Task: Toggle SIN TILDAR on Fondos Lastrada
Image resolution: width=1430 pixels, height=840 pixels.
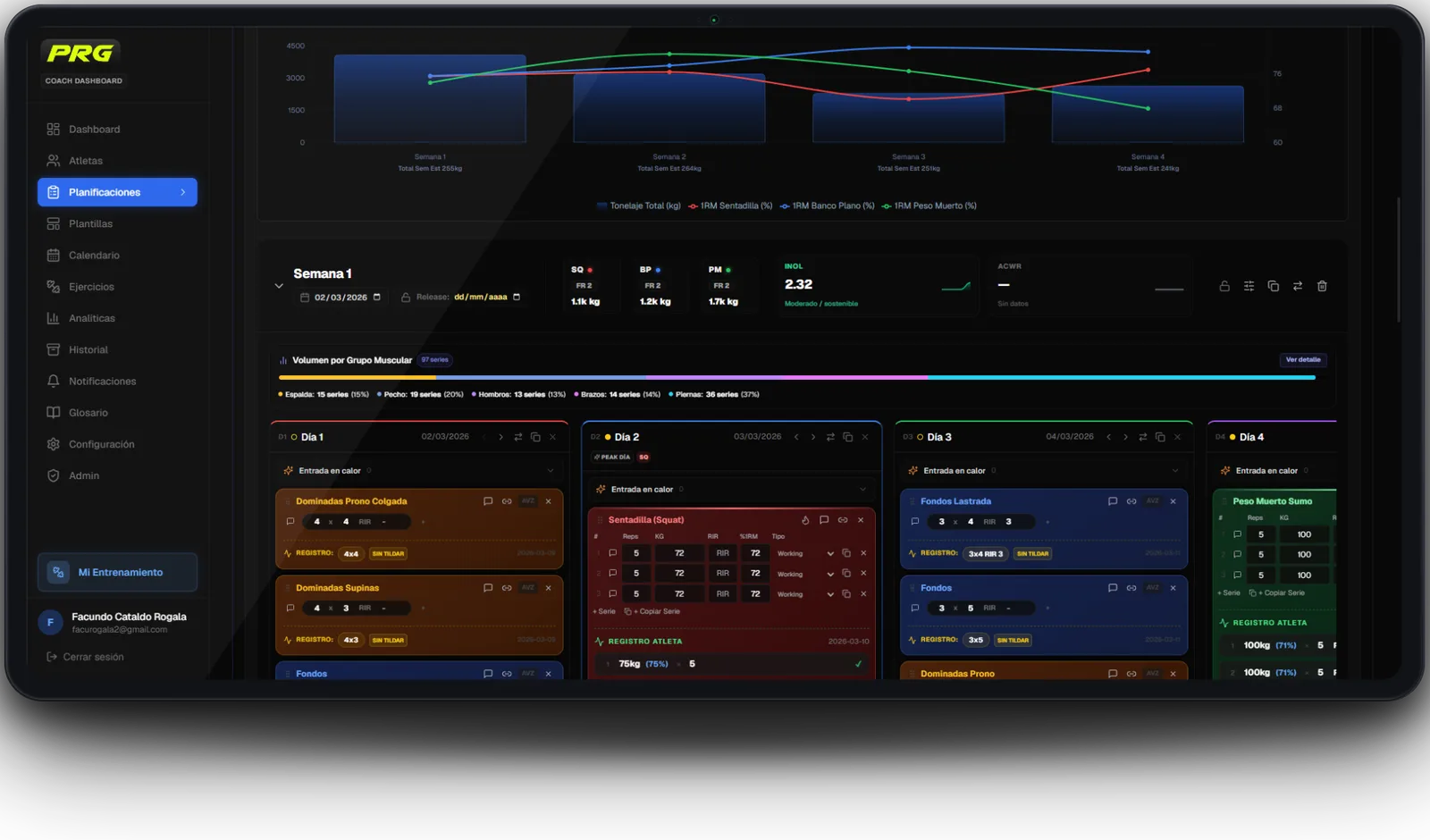Action: click(1032, 554)
